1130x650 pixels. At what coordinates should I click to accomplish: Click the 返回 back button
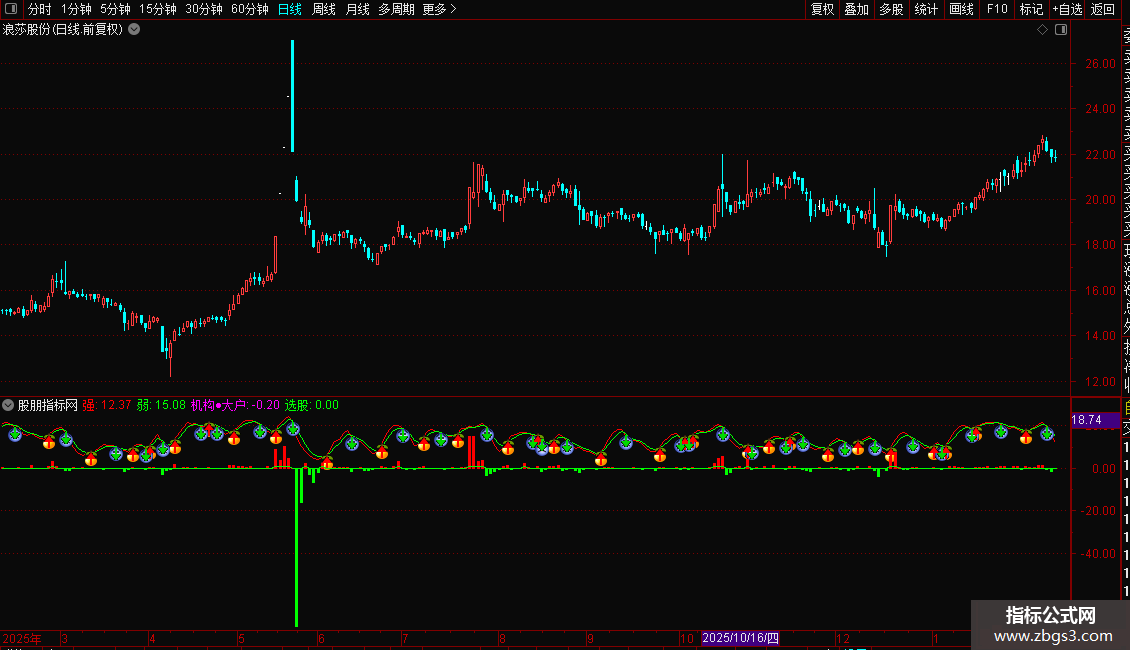[x=1103, y=9]
